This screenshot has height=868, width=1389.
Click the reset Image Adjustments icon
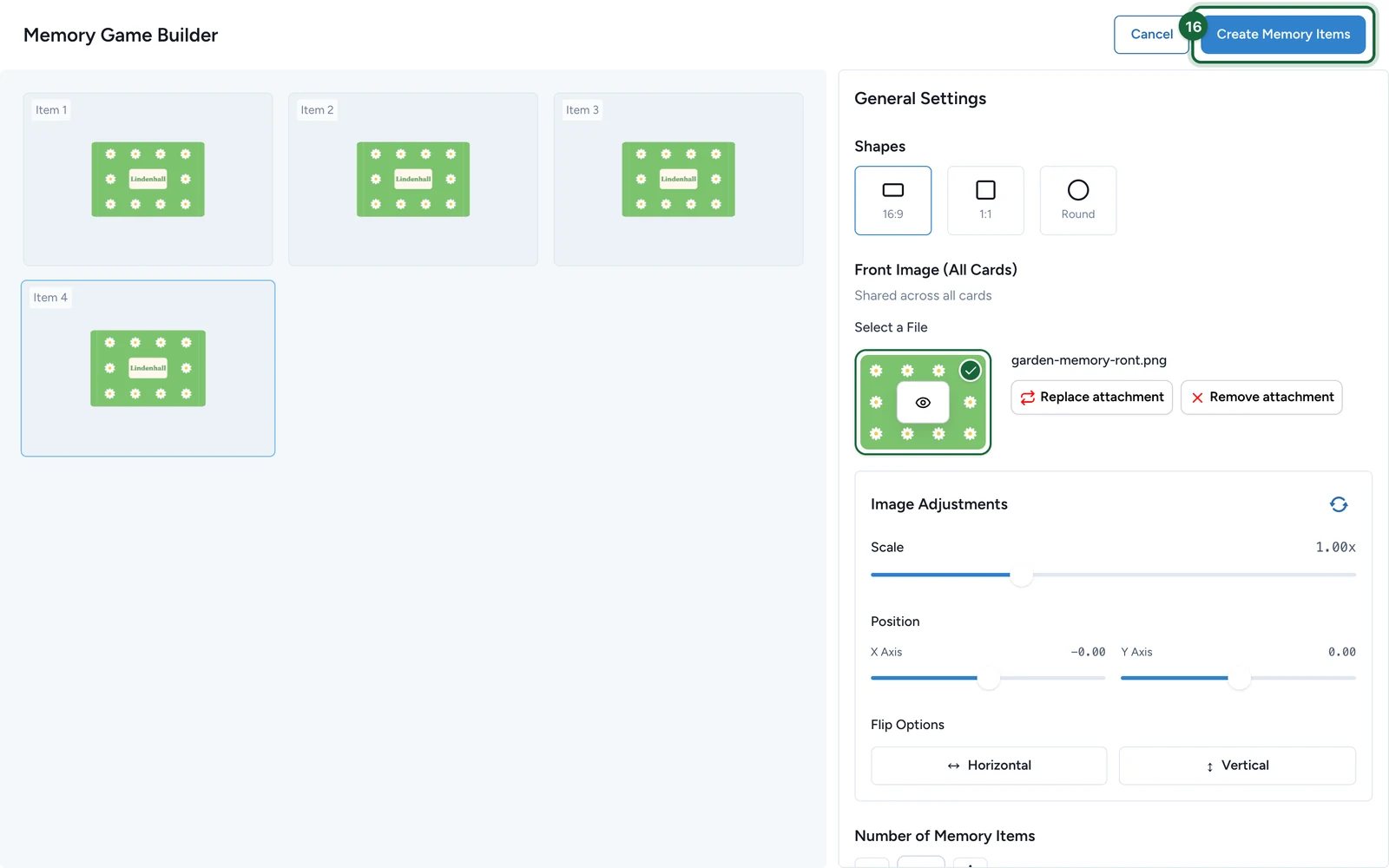[x=1338, y=504]
